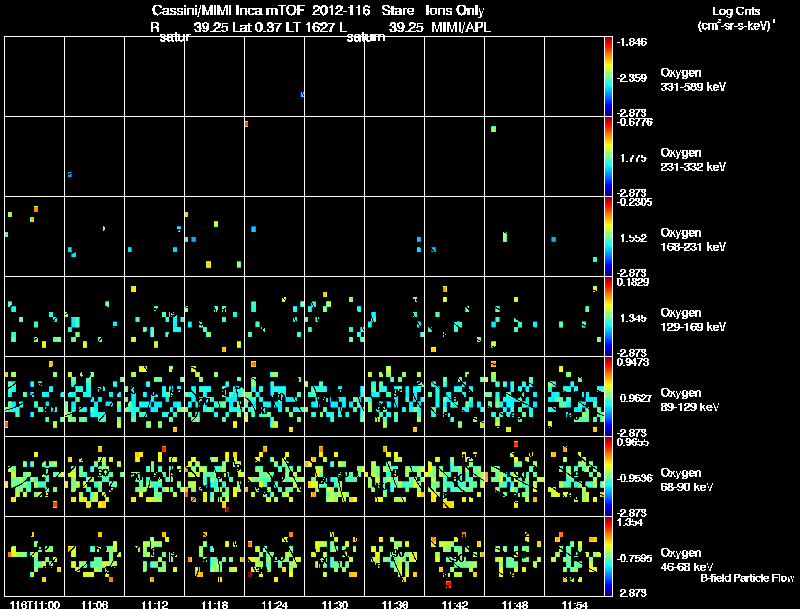Click the '1.345' colorbar value
Viewport: 800px width, 609px height.
click(x=633, y=318)
